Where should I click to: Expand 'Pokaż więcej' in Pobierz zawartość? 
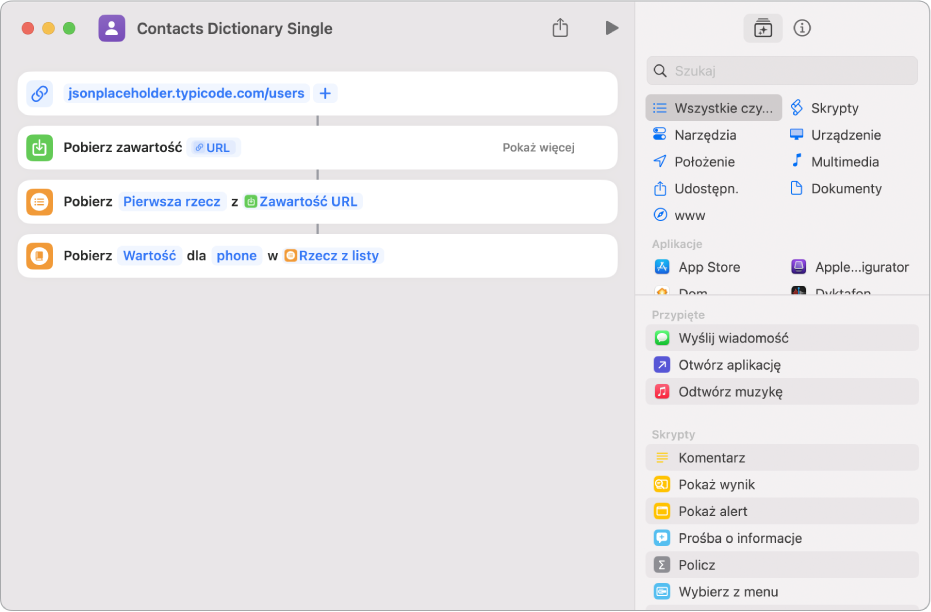point(538,148)
